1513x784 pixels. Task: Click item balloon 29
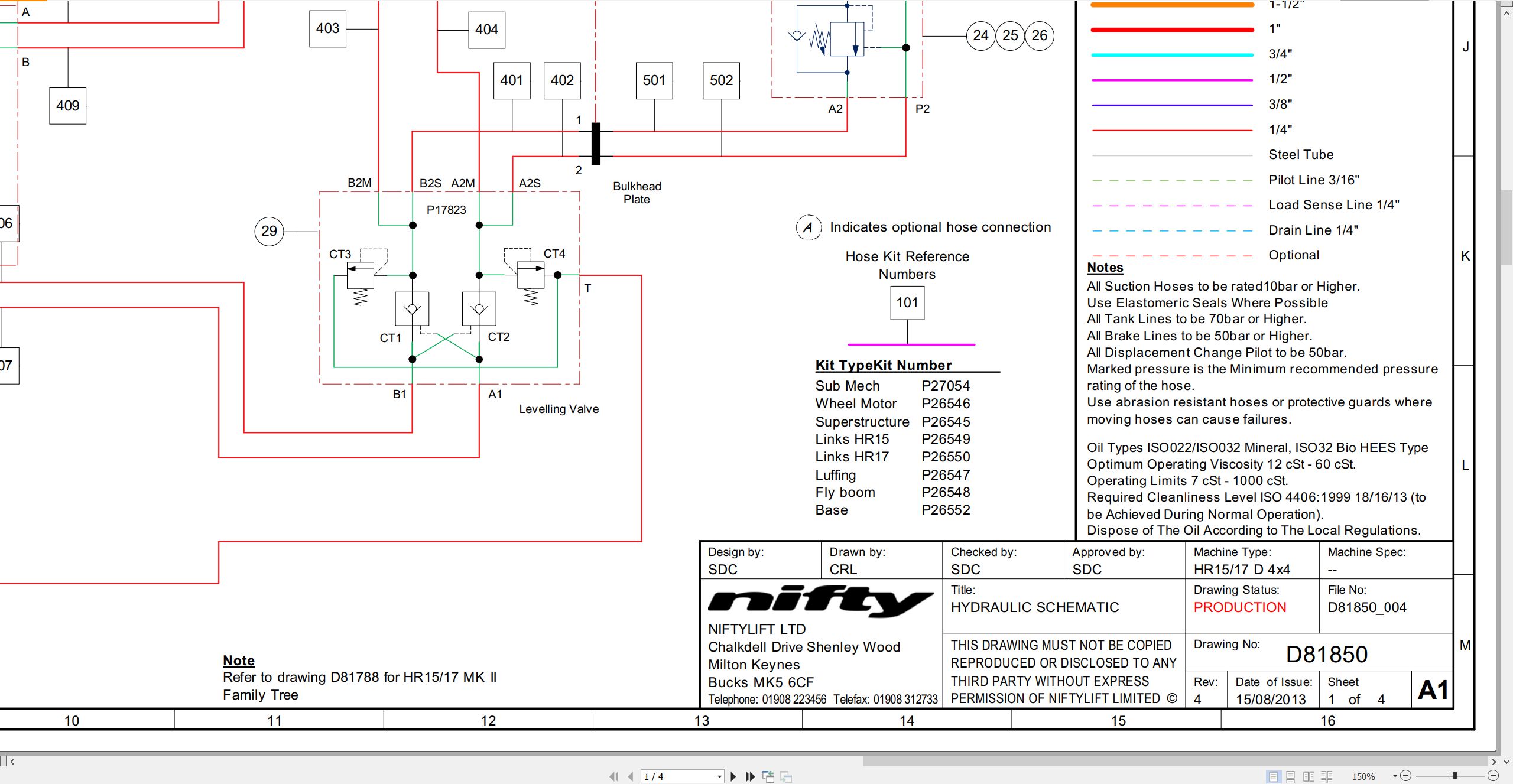(269, 231)
